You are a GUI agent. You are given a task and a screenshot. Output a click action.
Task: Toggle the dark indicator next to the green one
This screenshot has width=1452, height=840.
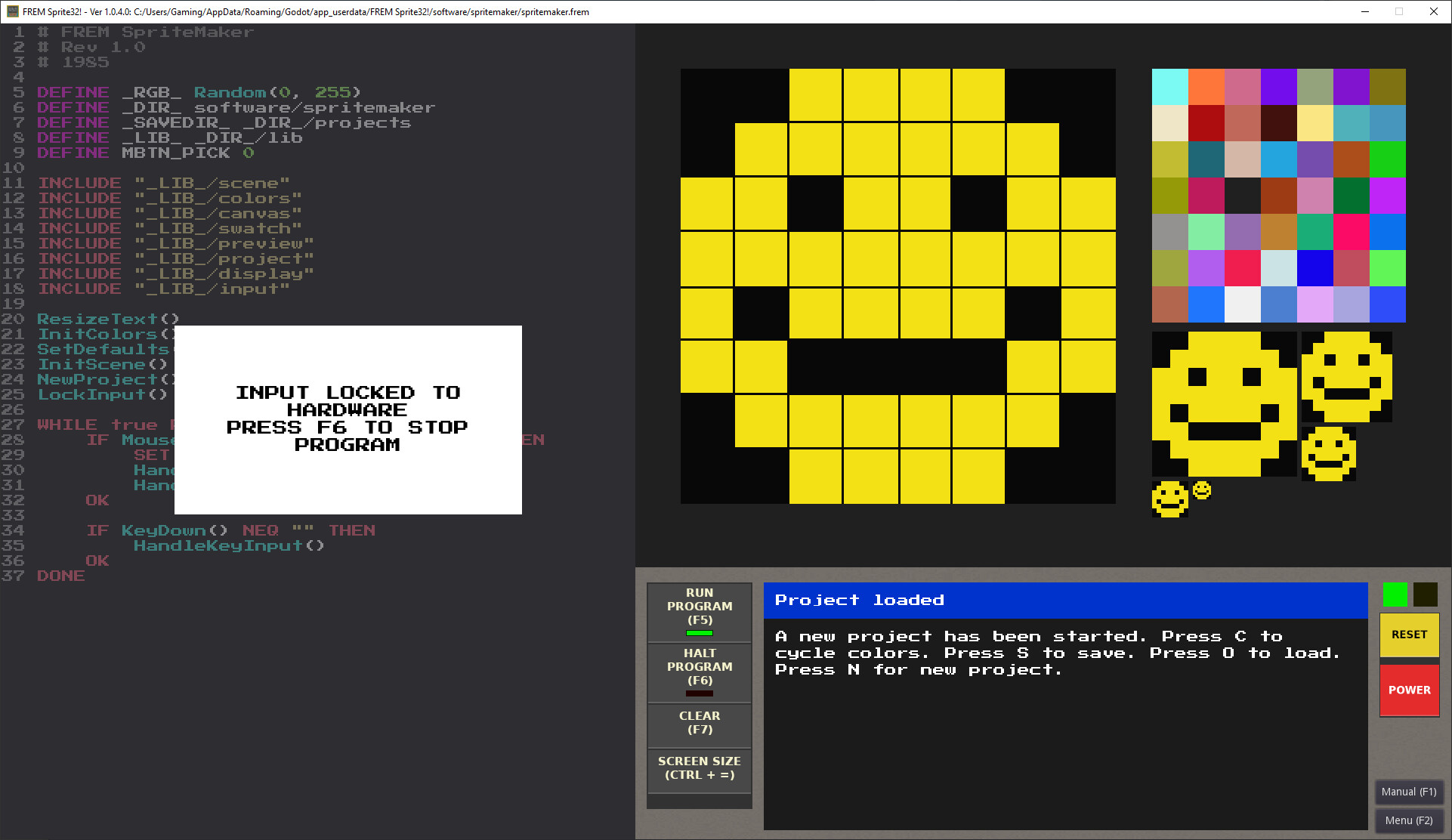[1424, 594]
